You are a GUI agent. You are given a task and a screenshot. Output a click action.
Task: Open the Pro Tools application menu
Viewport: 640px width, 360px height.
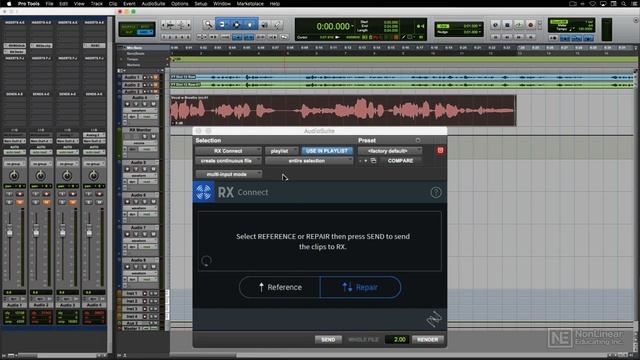[29, 4]
